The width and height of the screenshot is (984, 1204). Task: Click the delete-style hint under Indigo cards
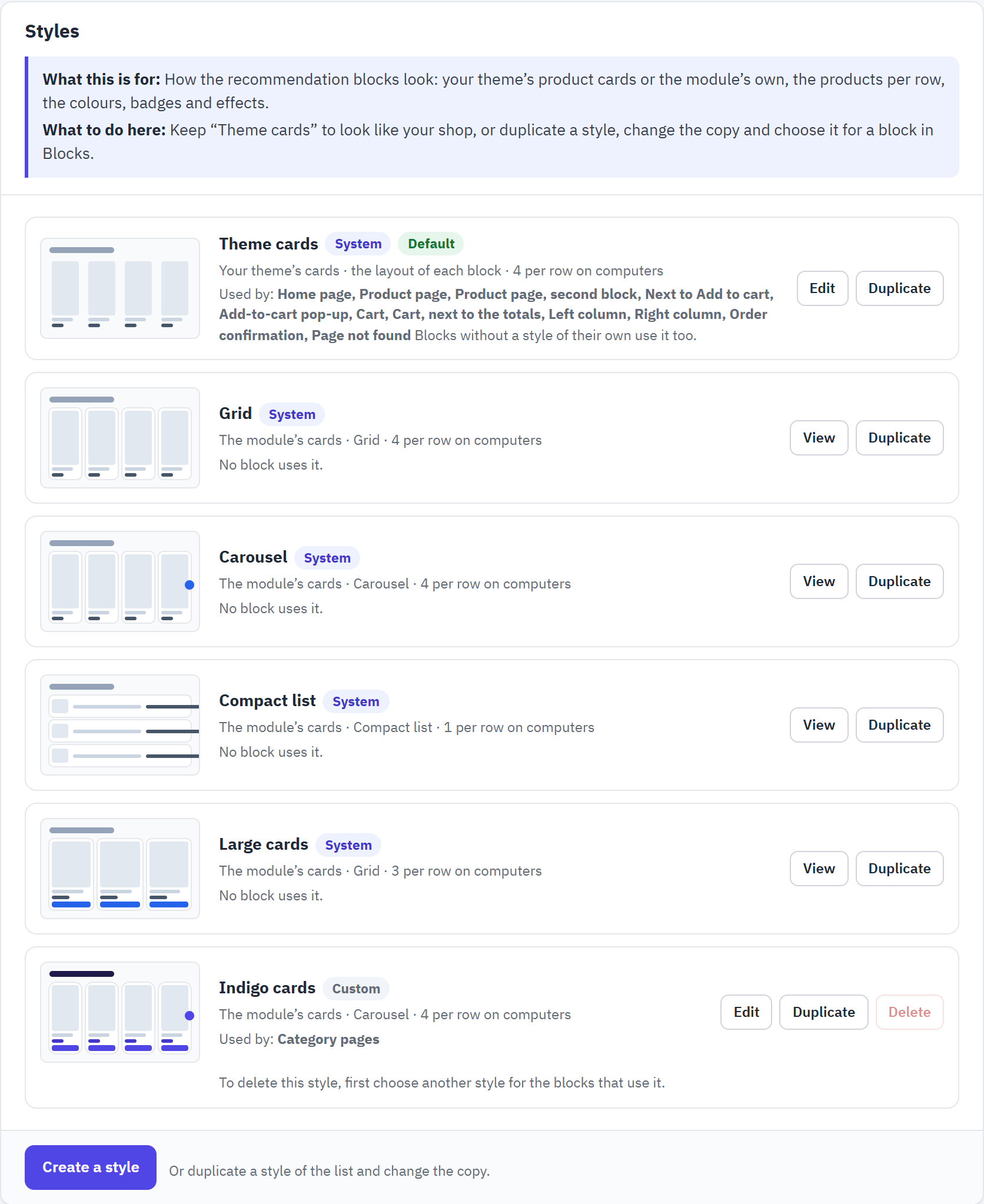click(x=442, y=1083)
